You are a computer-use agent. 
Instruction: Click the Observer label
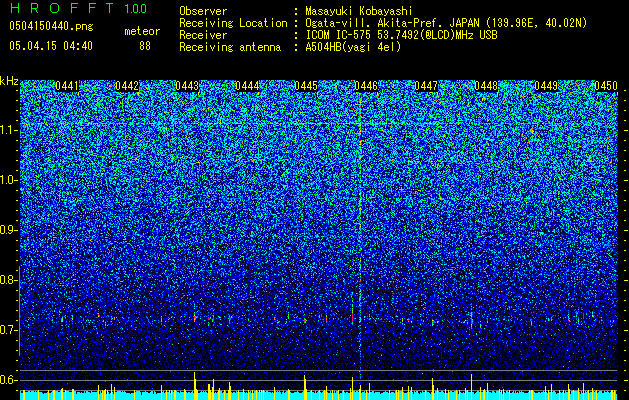point(203,11)
